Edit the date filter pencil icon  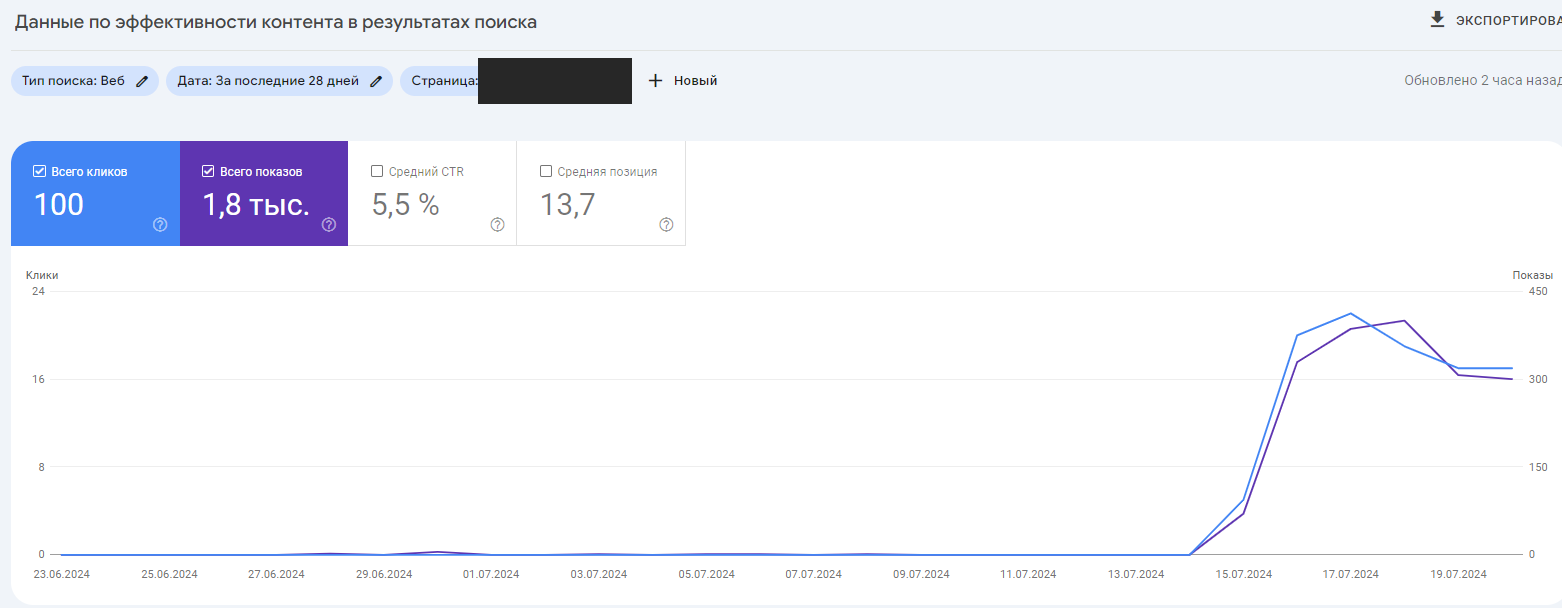[x=376, y=81]
